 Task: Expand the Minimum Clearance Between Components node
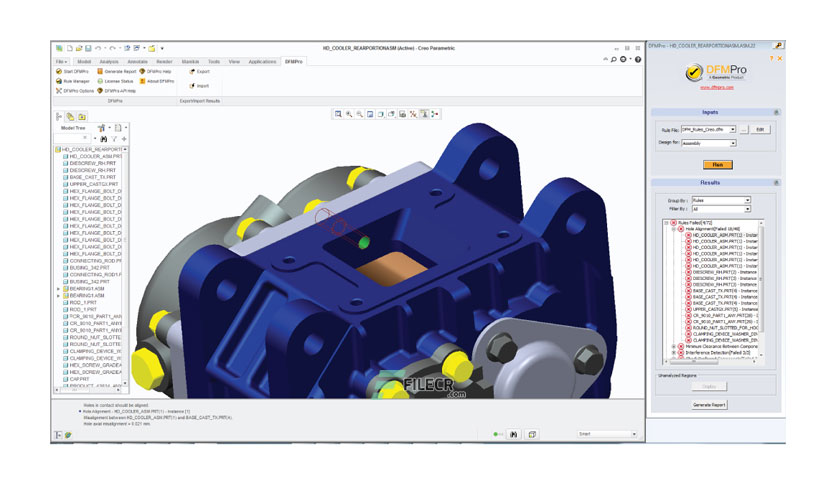(673, 346)
